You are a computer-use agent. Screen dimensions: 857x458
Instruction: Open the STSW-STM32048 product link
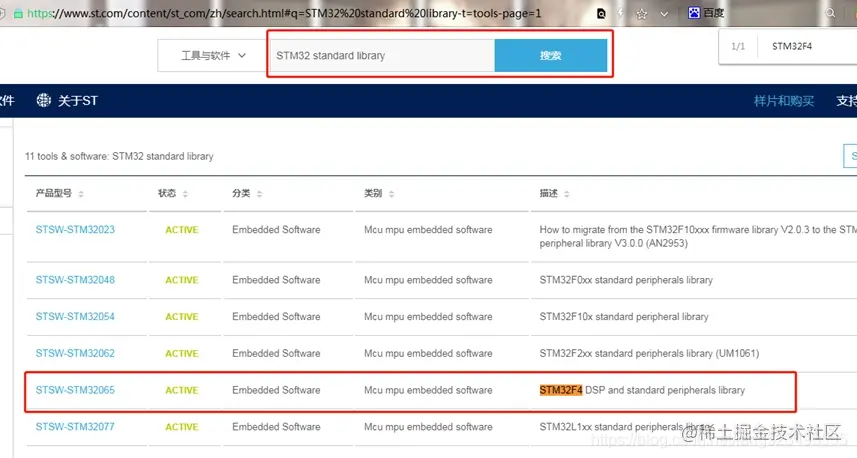click(75, 280)
